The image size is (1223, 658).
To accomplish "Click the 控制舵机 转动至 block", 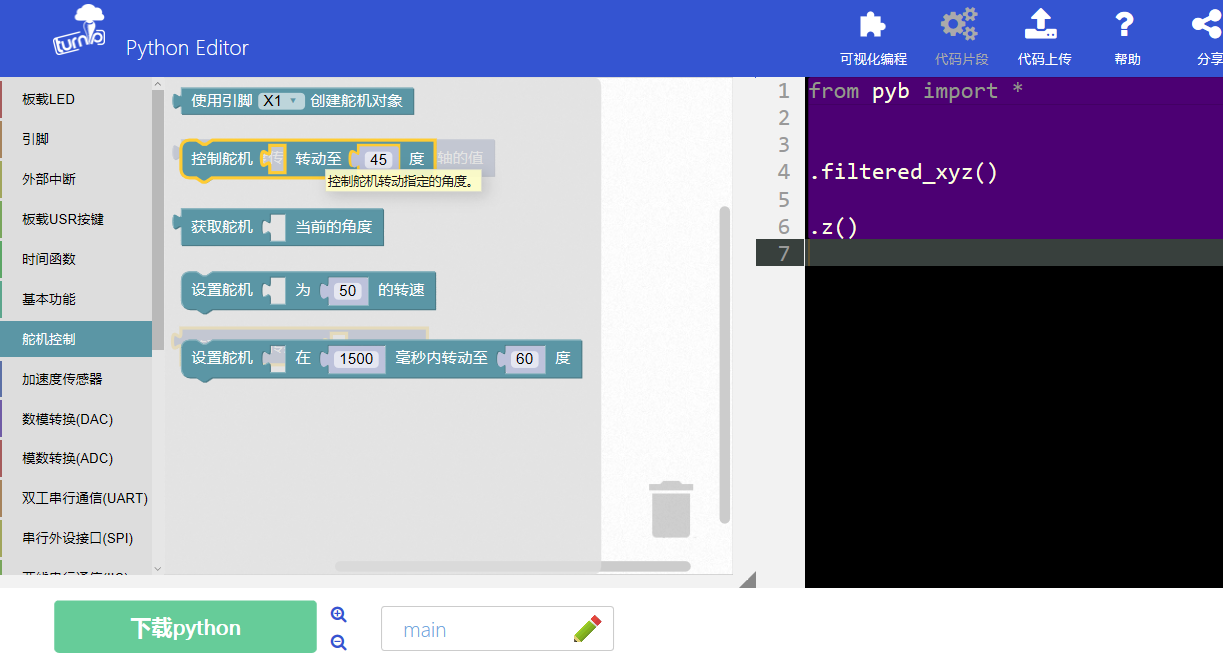I will (308, 160).
